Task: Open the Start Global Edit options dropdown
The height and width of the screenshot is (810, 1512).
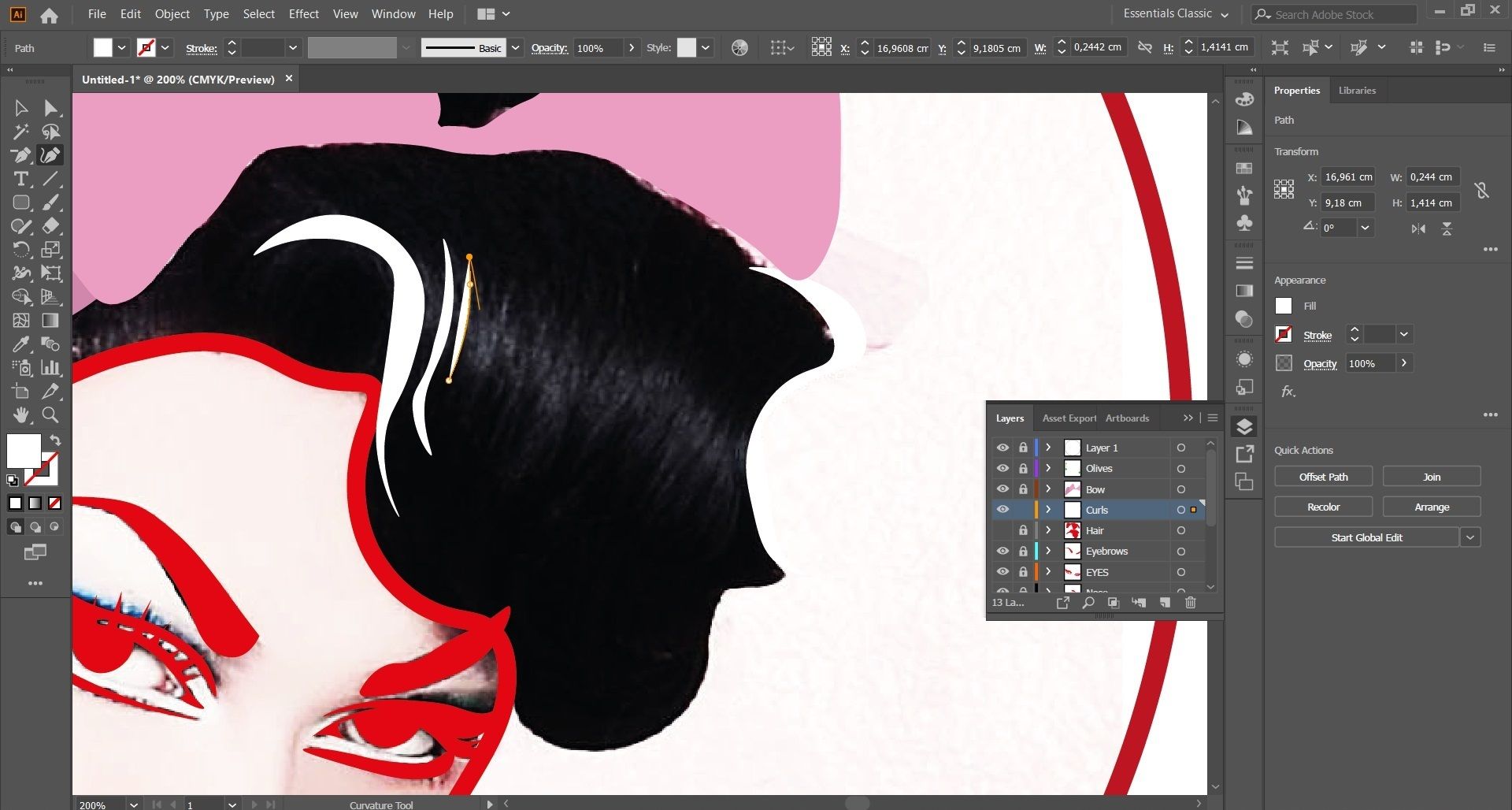Action: (1470, 537)
